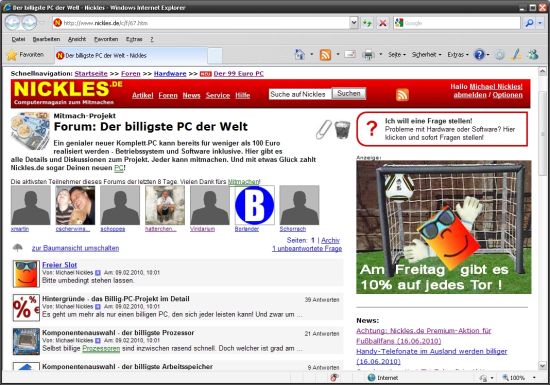Click the Internet zone globe in status bar
550x385 pixels.
tap(371, 378)
